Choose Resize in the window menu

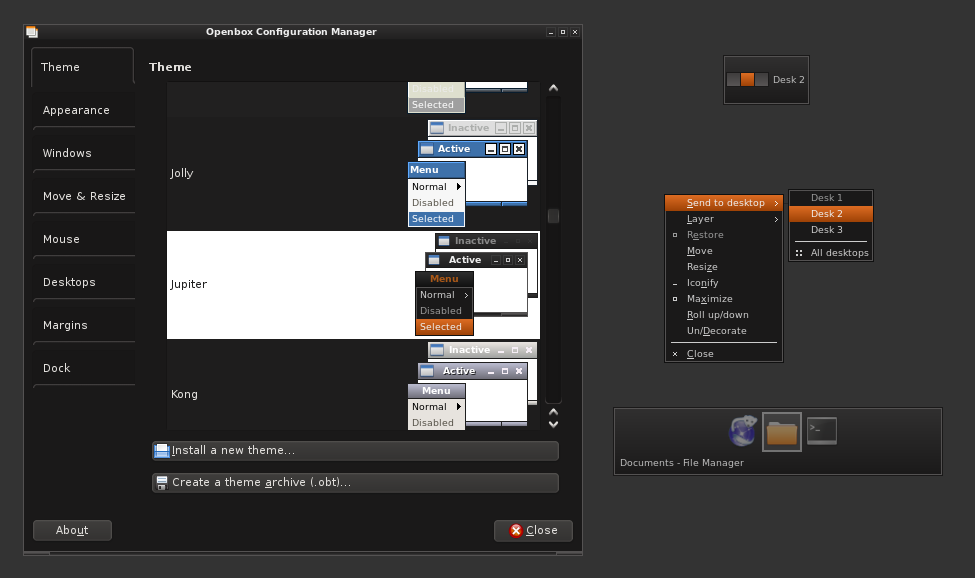(724, 267)
